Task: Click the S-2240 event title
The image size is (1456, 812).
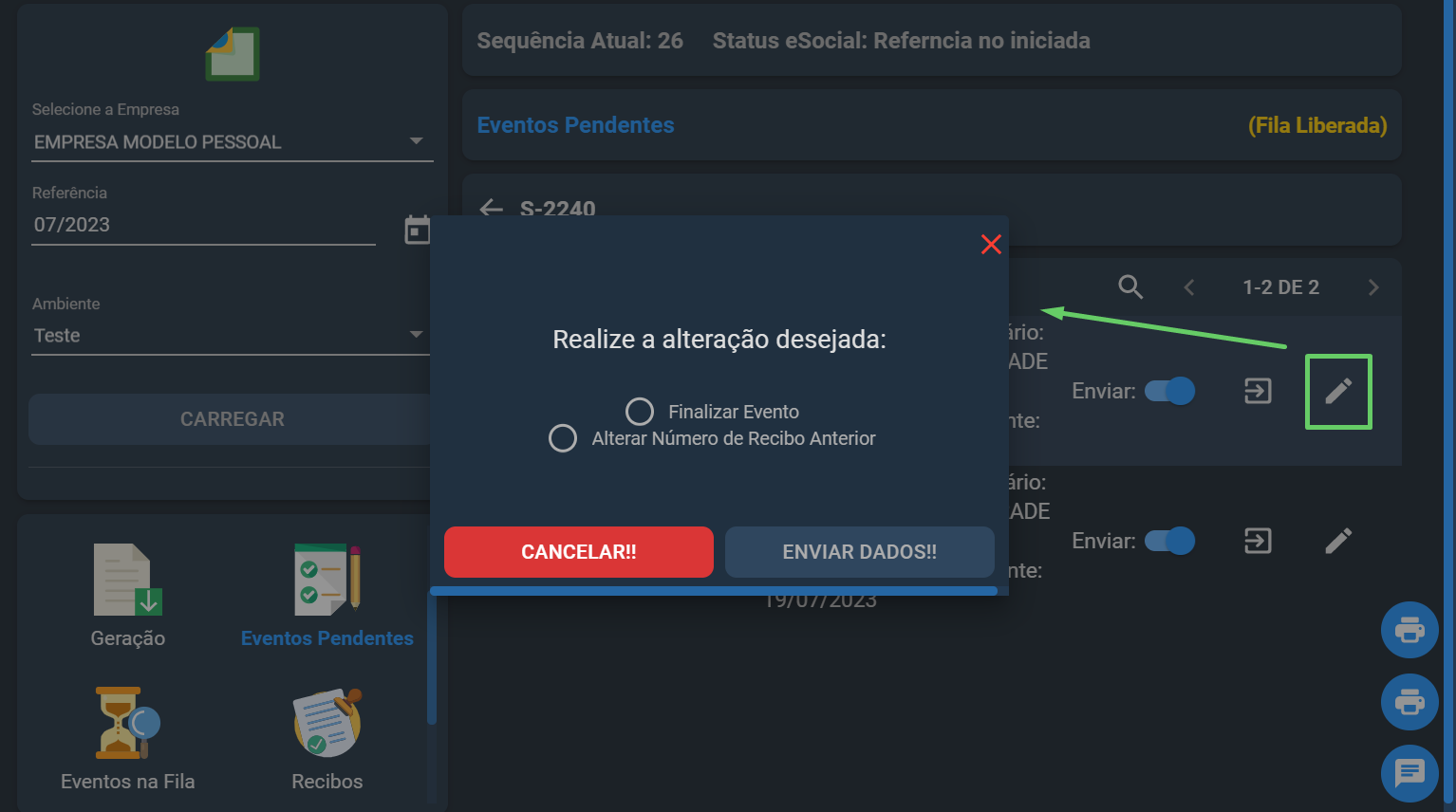Action: [558, 209]
